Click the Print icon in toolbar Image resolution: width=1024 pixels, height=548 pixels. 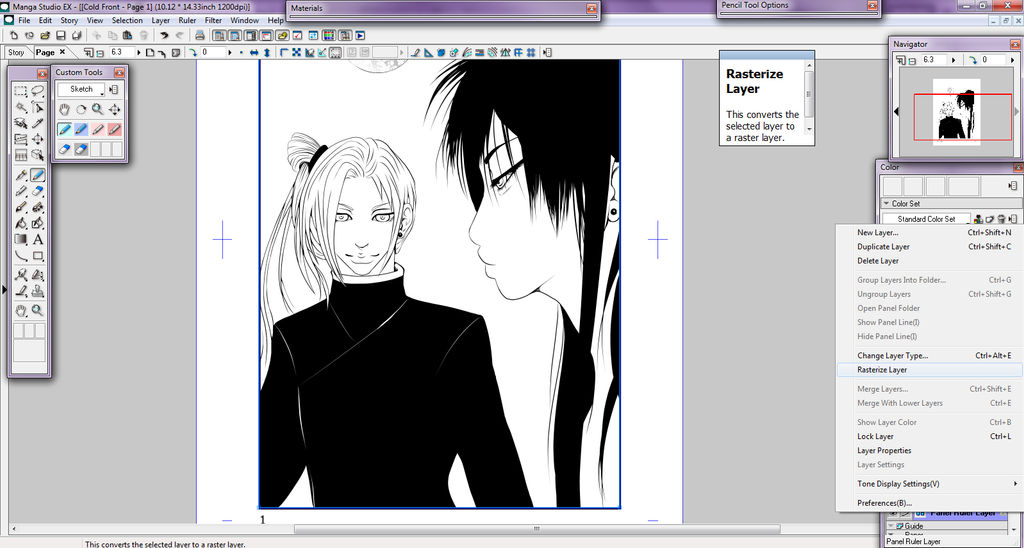(77, 36)
